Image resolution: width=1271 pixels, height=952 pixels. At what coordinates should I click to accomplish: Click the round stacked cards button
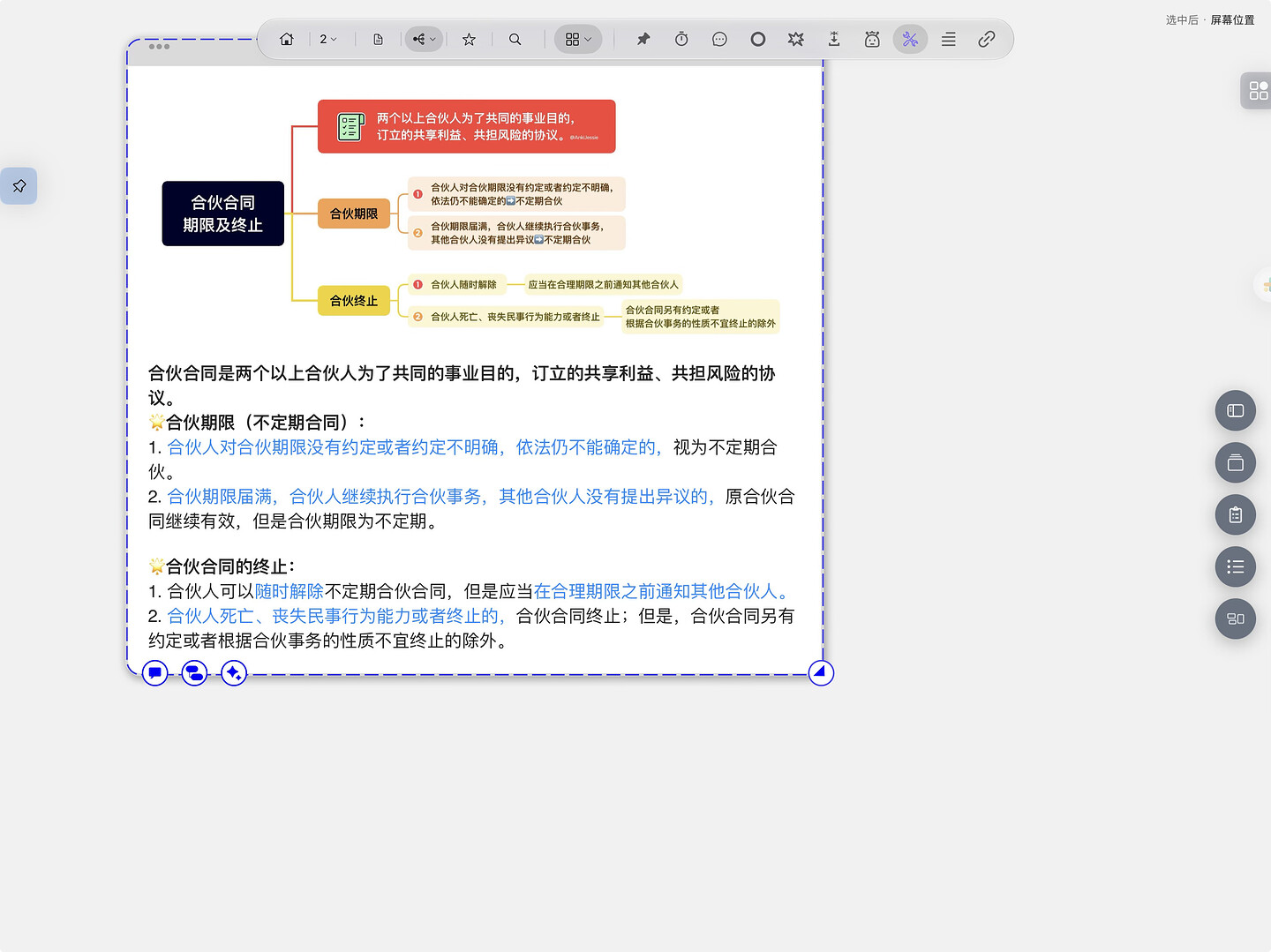[x=1236, y=463]
